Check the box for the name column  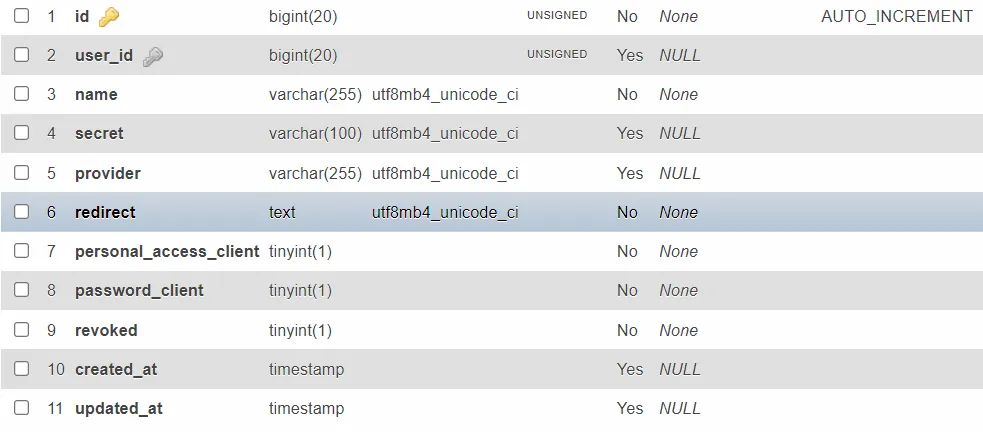point(21,93)
